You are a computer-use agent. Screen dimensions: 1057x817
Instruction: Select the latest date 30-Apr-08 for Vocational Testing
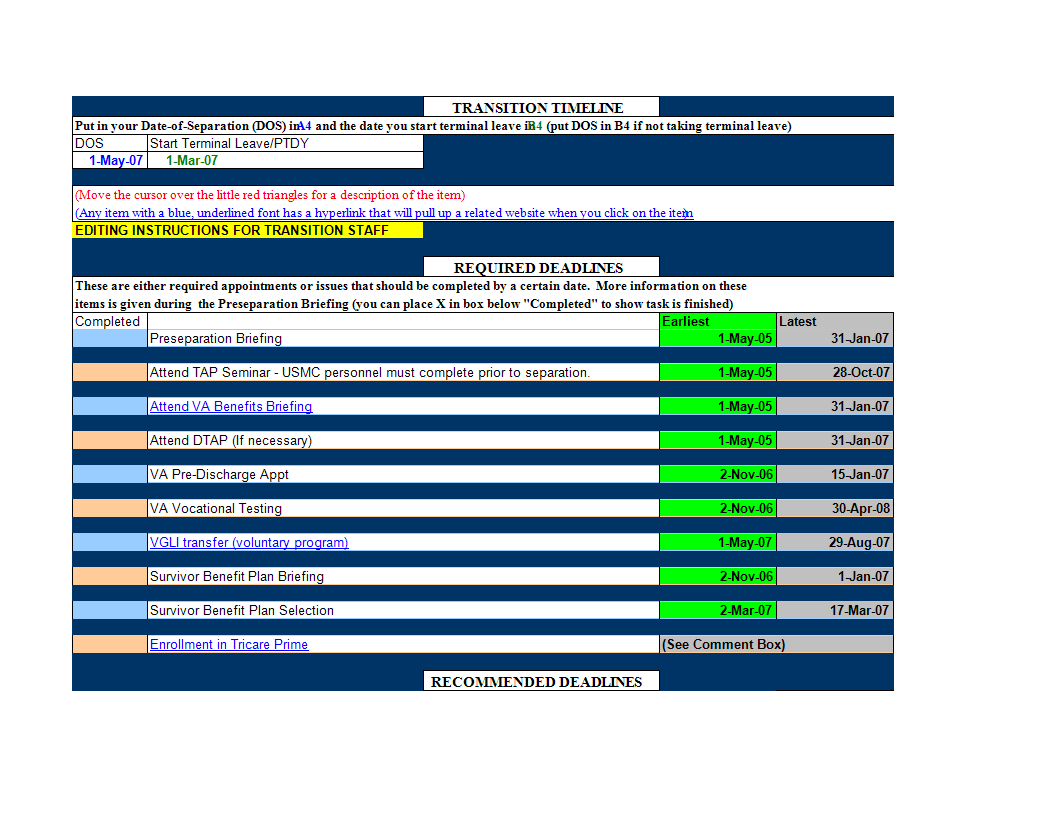[x=834, y=508]
